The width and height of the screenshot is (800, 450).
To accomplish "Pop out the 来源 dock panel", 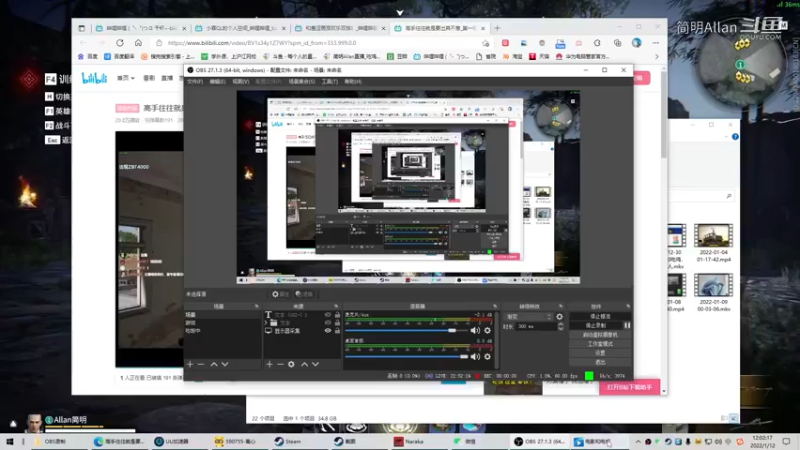I will coord(336,306).
